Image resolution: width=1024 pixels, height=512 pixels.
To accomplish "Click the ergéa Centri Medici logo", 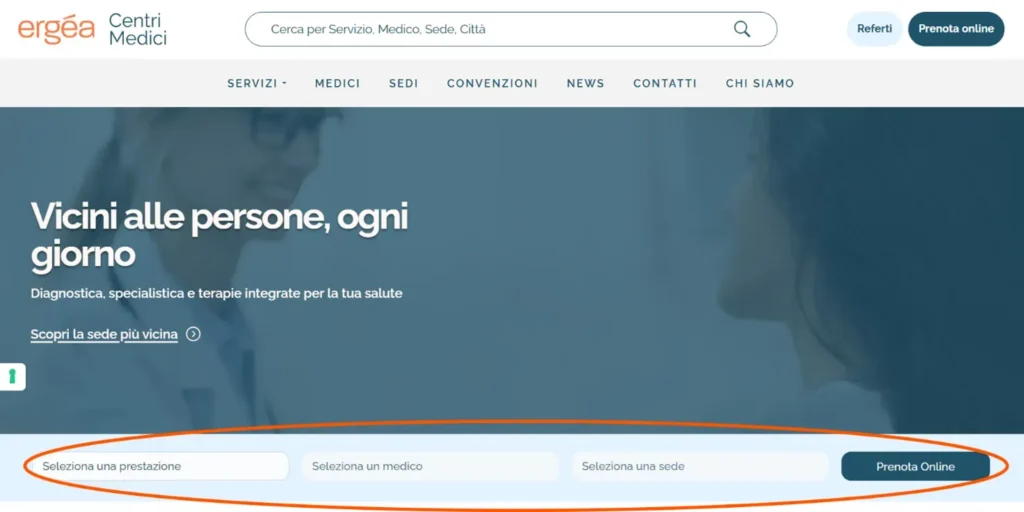I will tap(92, 29).
